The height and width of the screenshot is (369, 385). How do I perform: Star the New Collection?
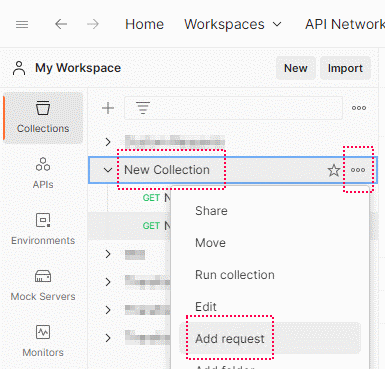click(x=334, y=170)
